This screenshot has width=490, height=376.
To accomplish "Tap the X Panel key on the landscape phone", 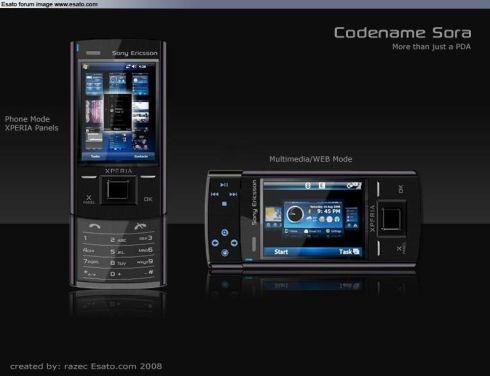I will (x=400, y=249).
